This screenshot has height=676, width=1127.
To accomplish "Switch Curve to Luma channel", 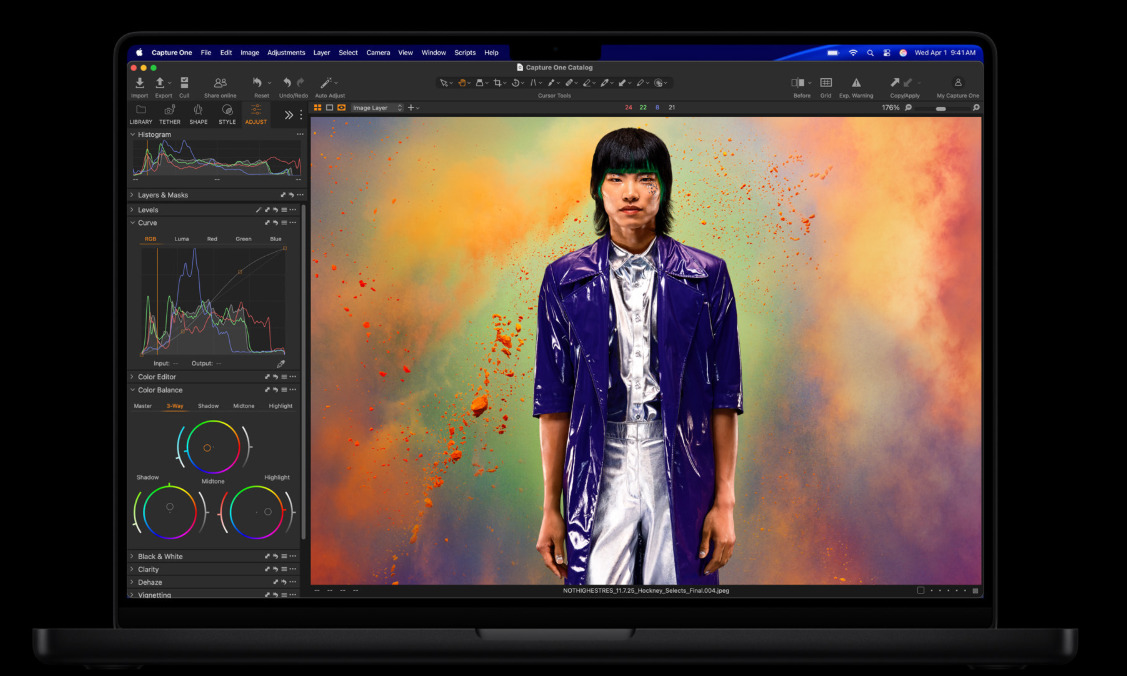I will pyautogui.click(x=182, y=239).
